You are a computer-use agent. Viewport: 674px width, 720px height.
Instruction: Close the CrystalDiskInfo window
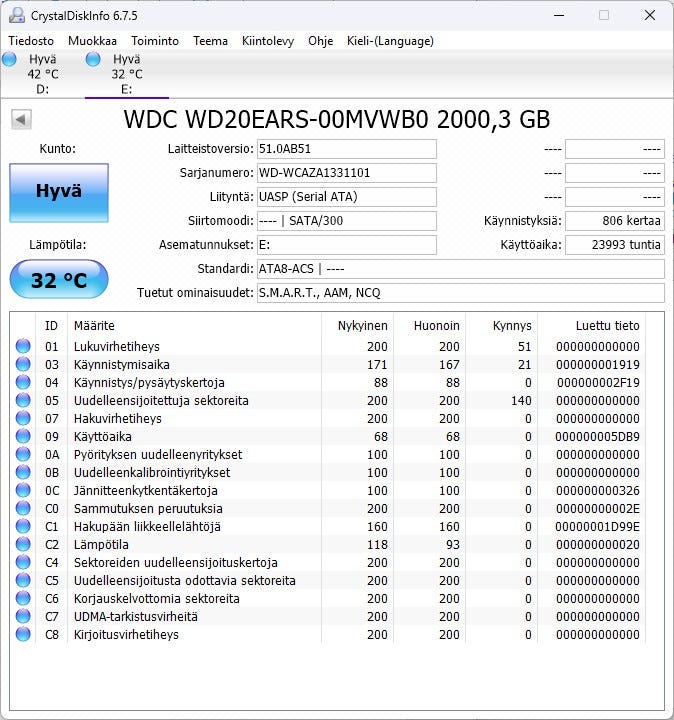tap(650, 15)
